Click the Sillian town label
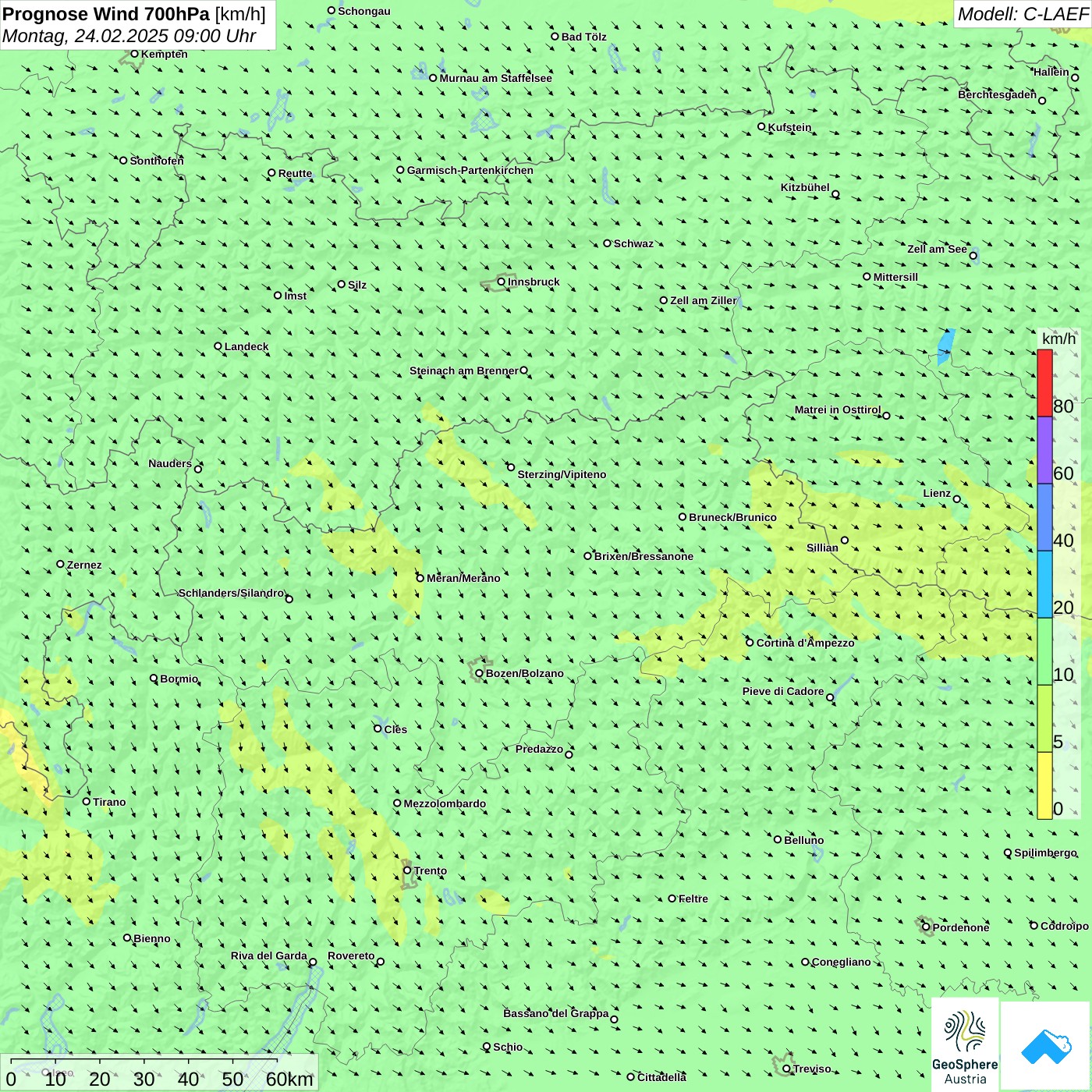1092x1092 pixels. tap(822, 548)
